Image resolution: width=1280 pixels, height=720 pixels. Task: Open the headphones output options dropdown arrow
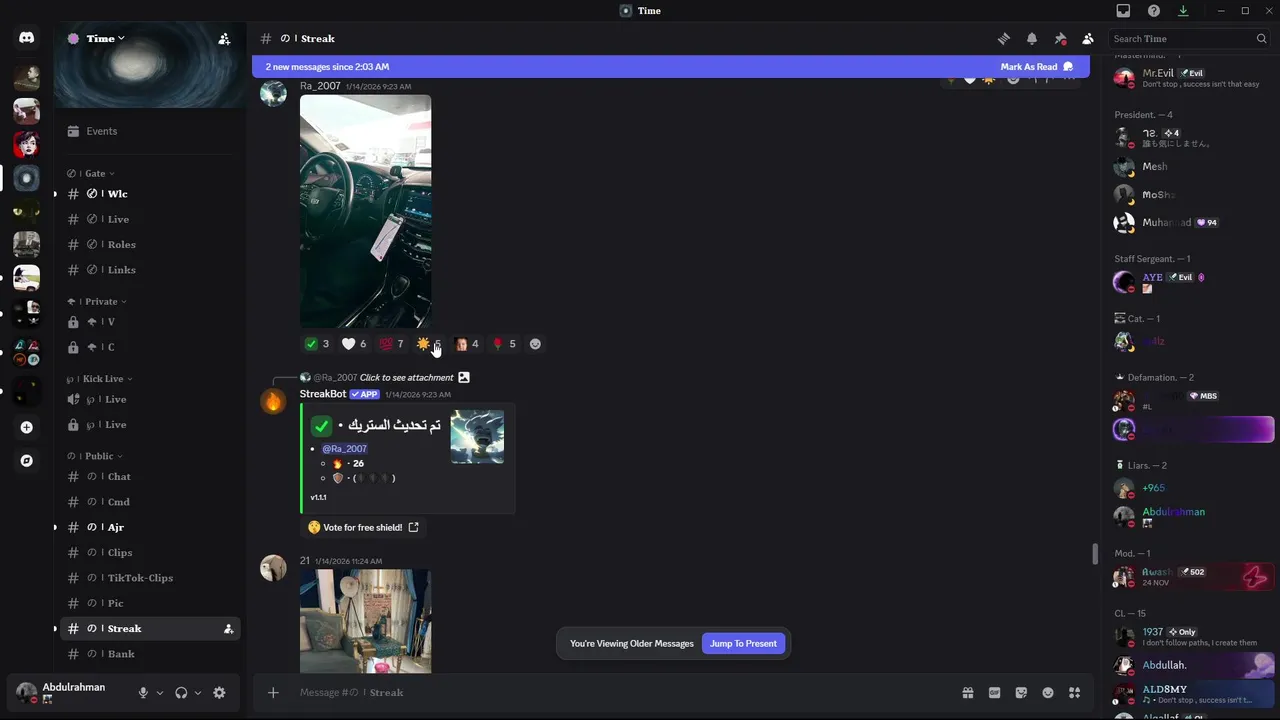(198, 693)
